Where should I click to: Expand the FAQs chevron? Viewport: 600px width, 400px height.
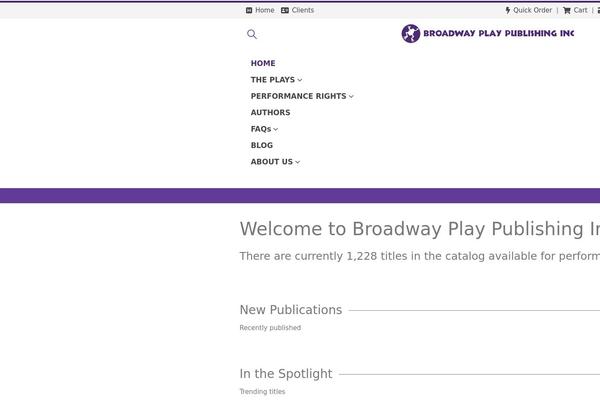pos(276,129)
